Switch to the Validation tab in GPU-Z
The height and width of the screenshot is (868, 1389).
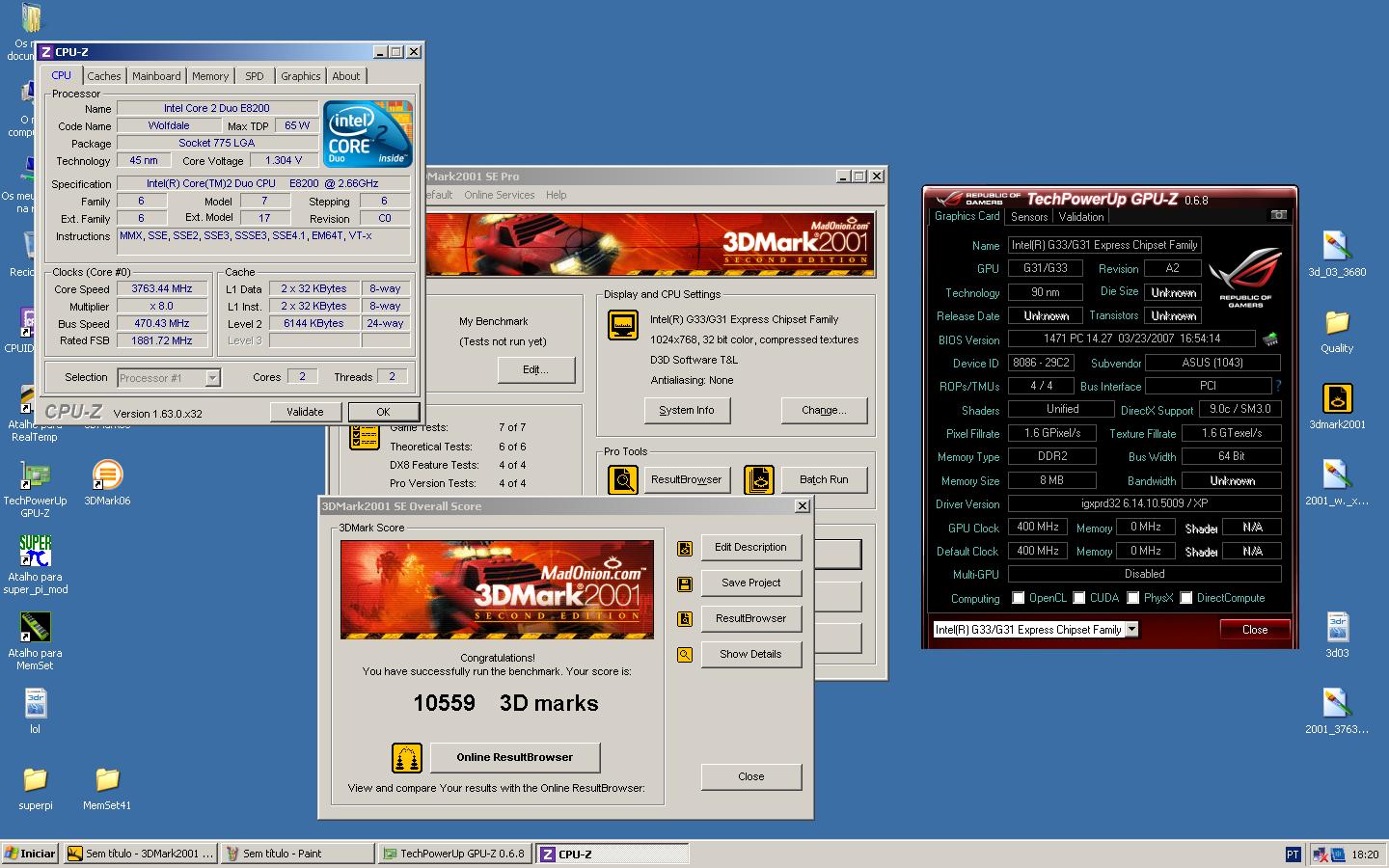pos(1081,217)
